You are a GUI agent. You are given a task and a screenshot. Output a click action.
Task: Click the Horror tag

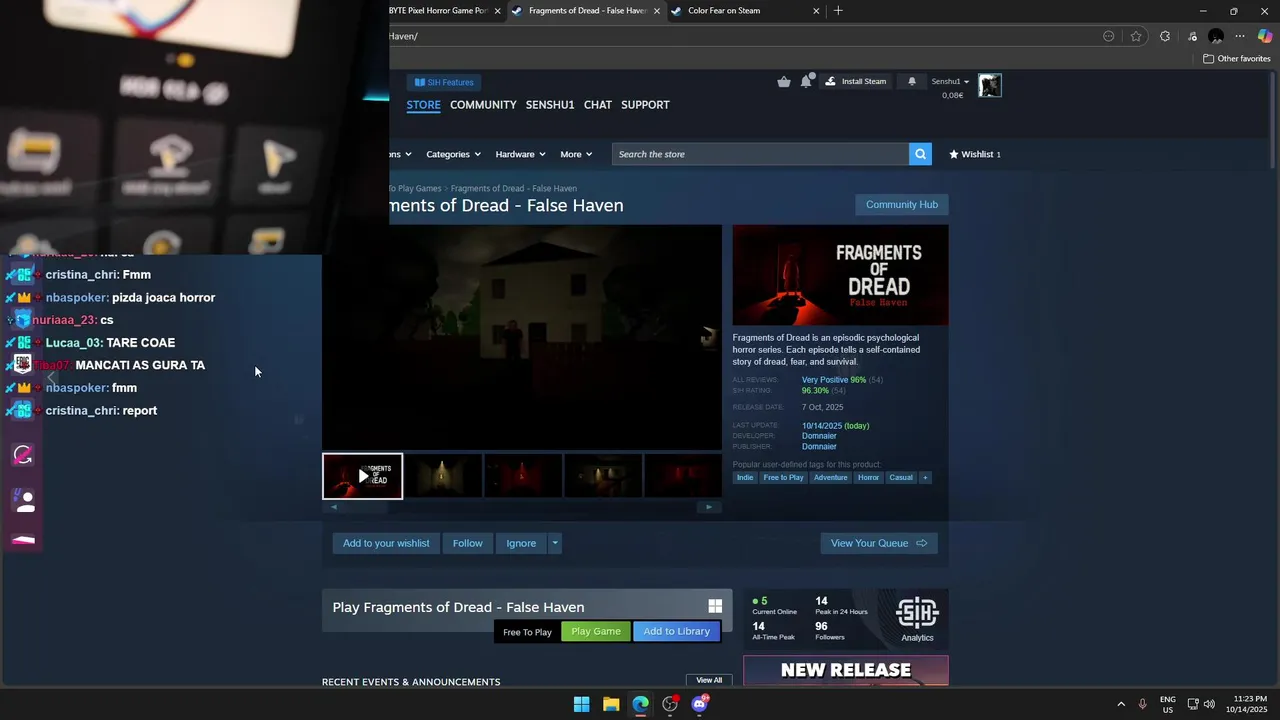[868, 477]
